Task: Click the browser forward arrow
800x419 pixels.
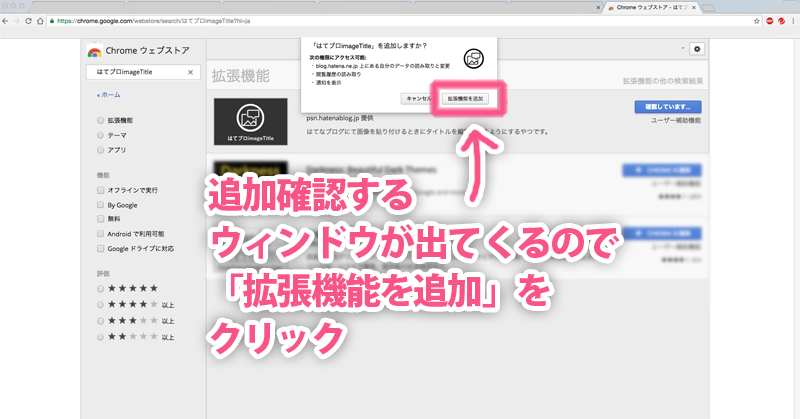Action: click(17, 21)
